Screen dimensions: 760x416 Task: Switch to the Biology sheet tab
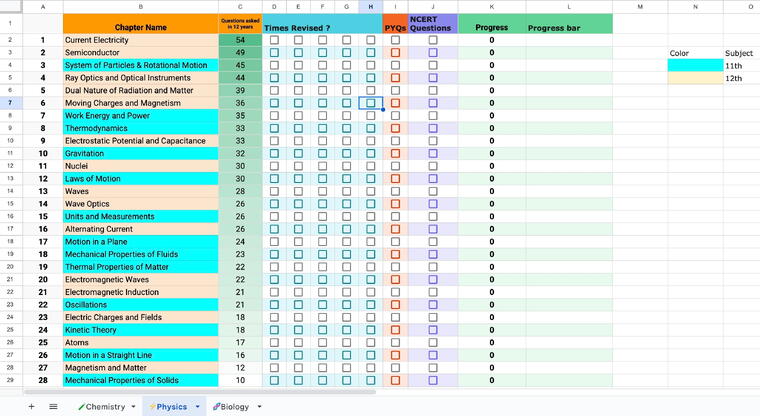click(232, 407)
